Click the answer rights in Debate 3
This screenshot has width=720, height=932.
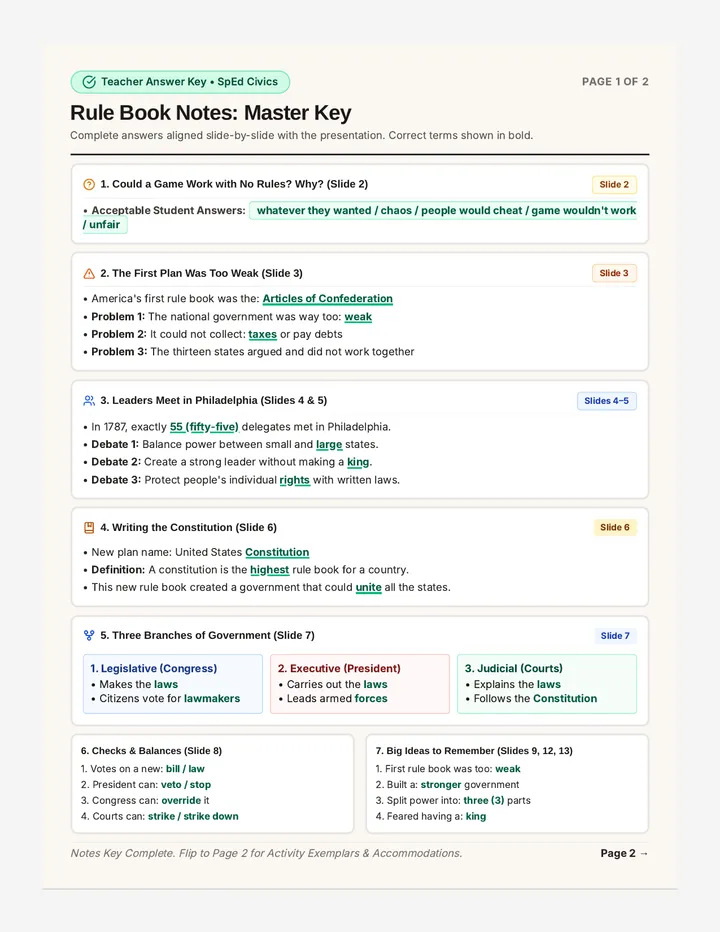click(294, 480)
